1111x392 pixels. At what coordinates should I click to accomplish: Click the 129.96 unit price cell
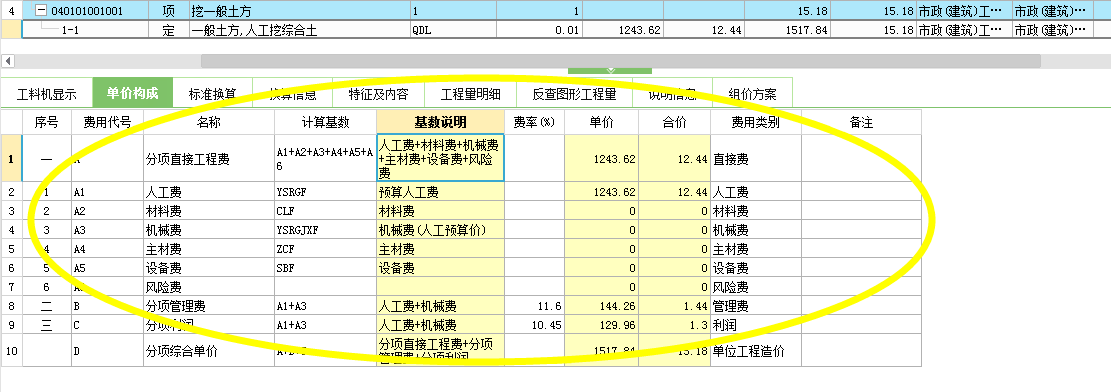pos(602,325)
